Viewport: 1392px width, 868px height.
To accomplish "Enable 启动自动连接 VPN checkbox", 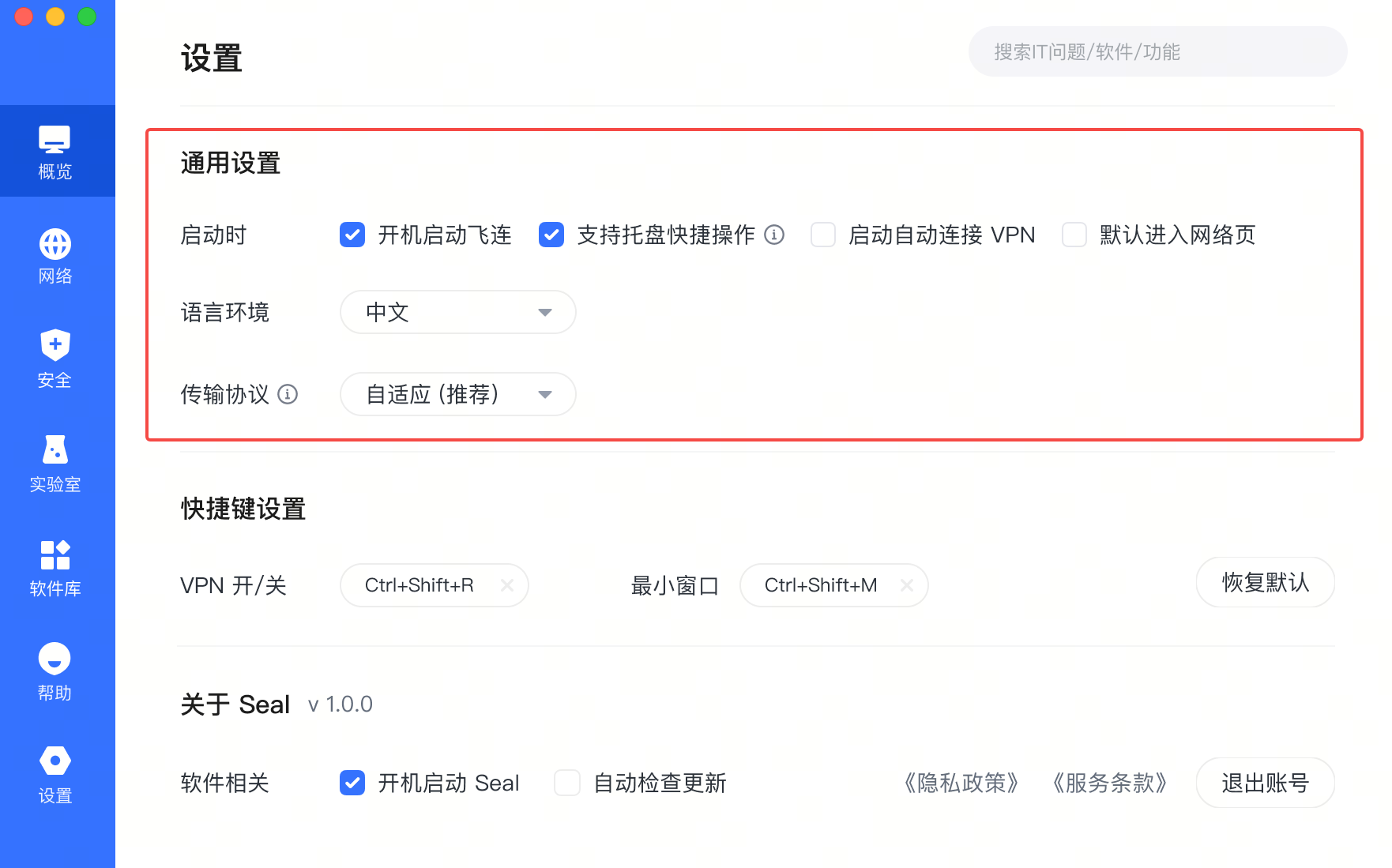I will (823, 235).
